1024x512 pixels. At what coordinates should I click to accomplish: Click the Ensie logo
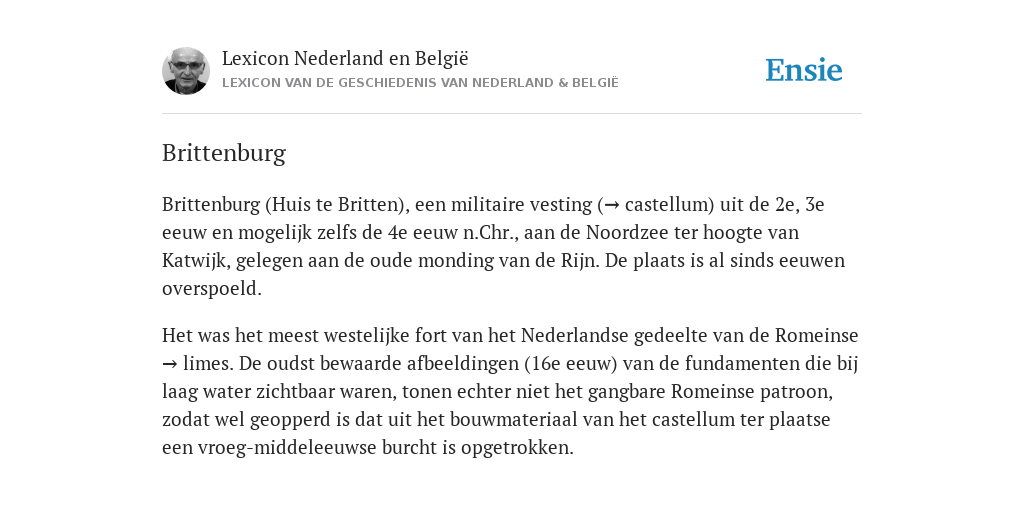(804, 71)
